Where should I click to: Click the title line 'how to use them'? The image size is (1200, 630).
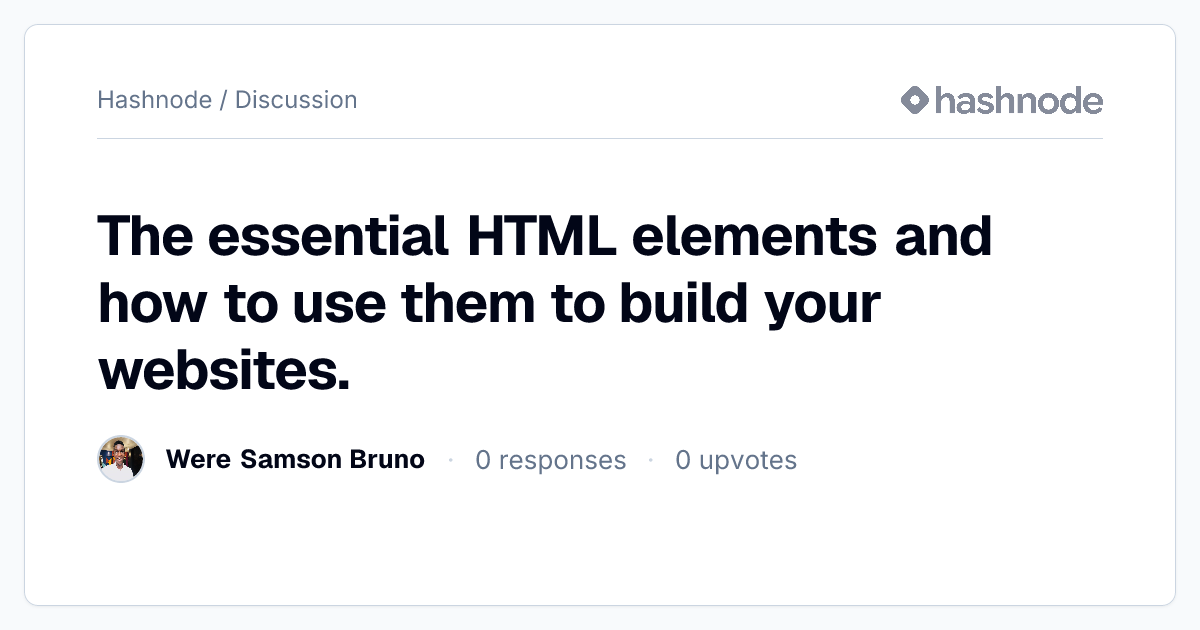tap(489, 304)
